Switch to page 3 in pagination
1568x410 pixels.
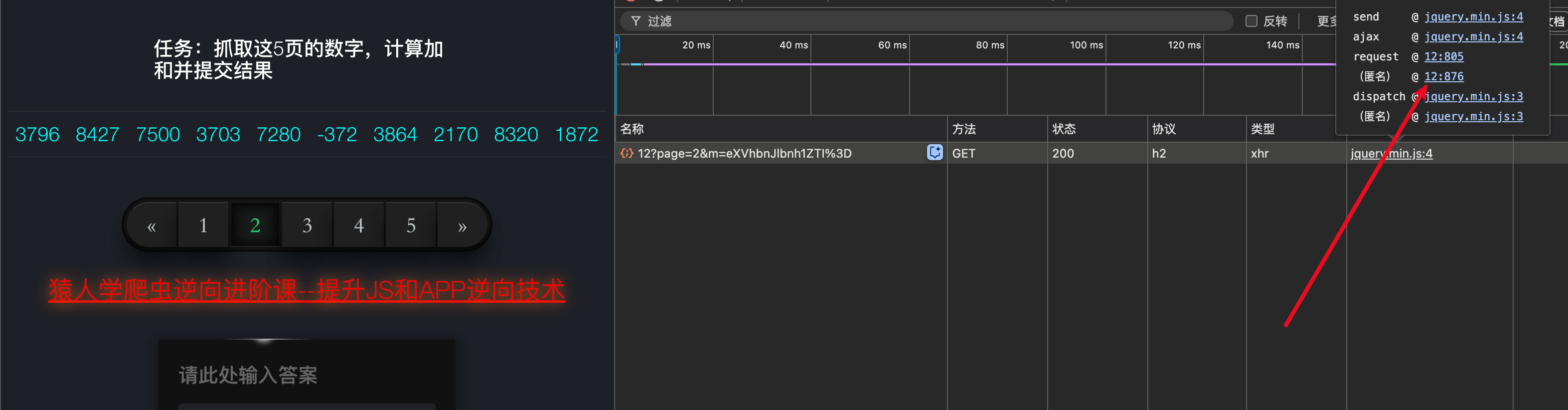coord(307,226)
